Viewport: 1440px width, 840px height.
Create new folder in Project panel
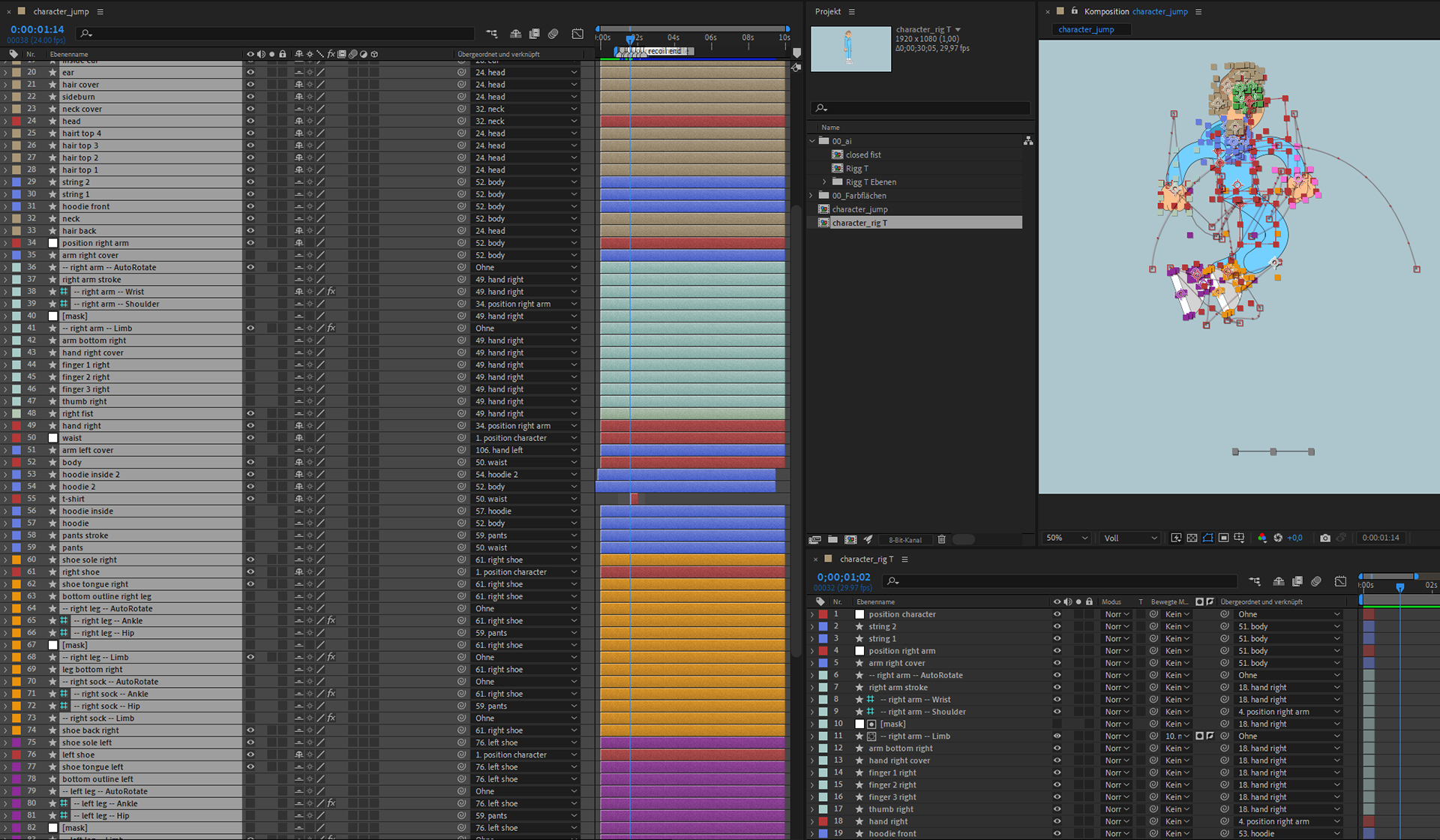(833, 539)
